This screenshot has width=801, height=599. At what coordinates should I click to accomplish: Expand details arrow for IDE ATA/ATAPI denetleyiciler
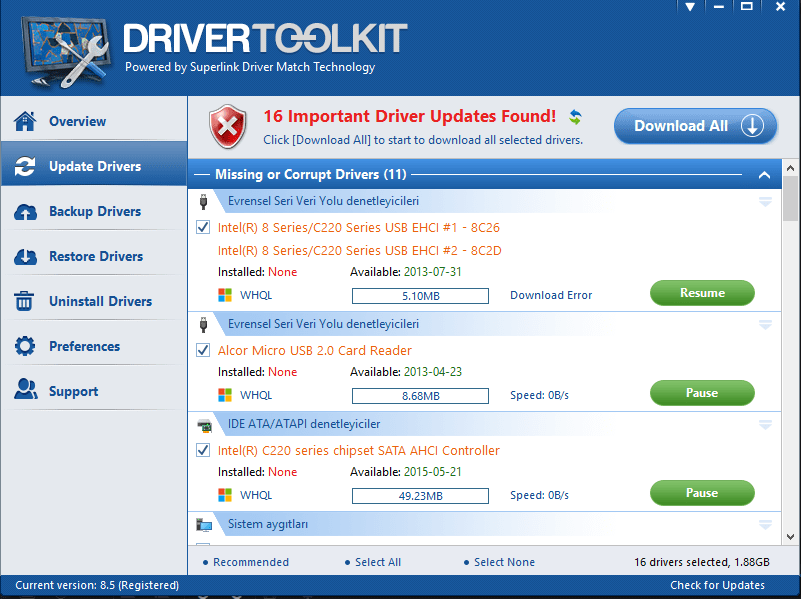click(765, 425)
